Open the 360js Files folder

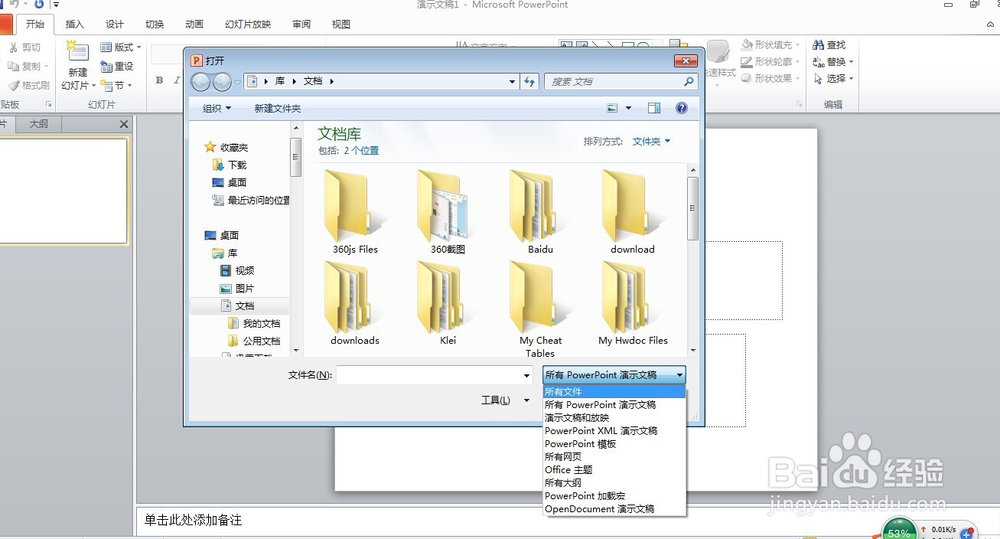pos(355,212)
